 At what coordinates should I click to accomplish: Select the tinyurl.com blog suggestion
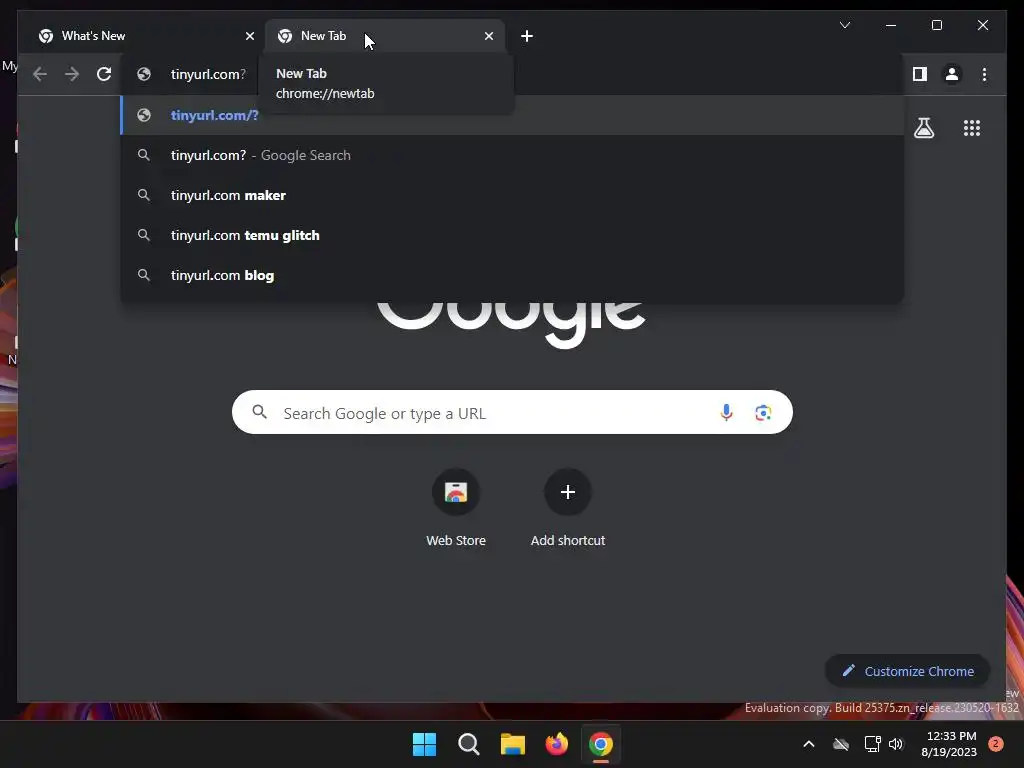coord(513,275)
